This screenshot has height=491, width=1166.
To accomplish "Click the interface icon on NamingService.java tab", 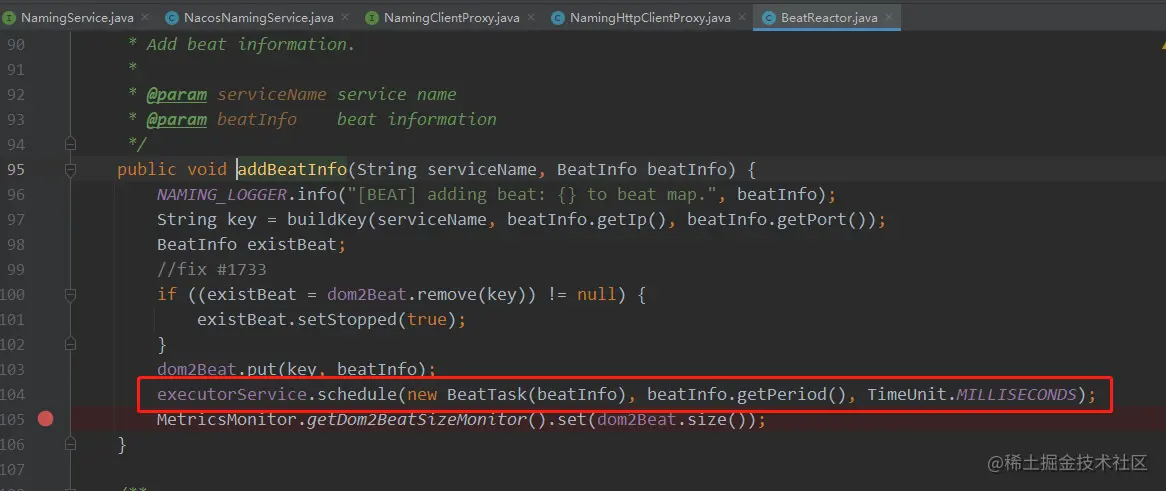I will (x=8, y=17).
